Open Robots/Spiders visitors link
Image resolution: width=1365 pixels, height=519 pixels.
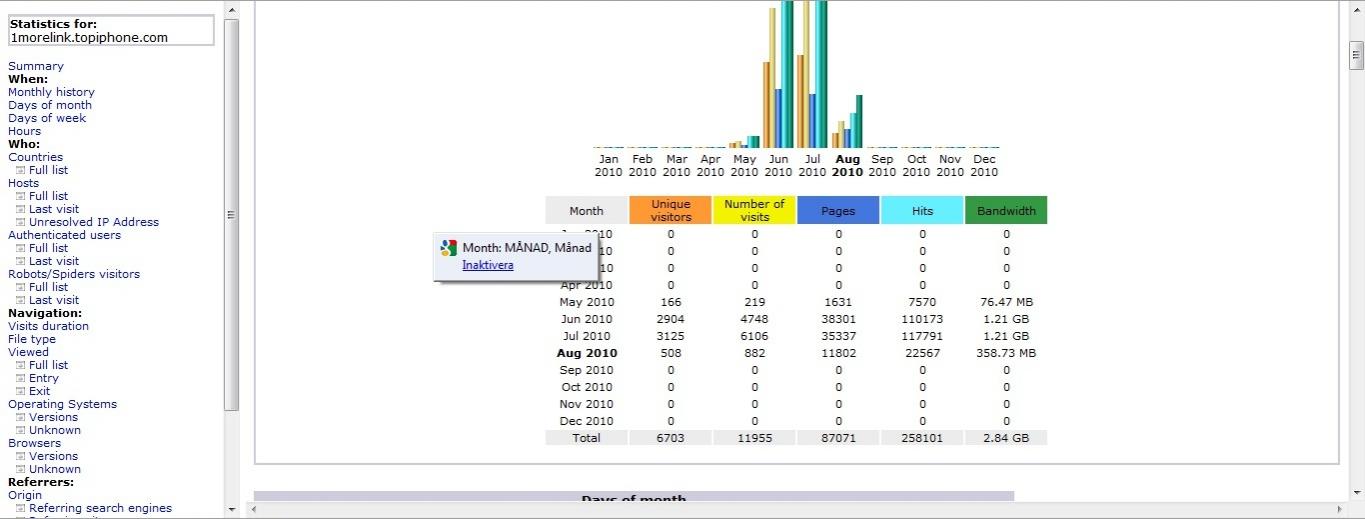click(74, 274)
